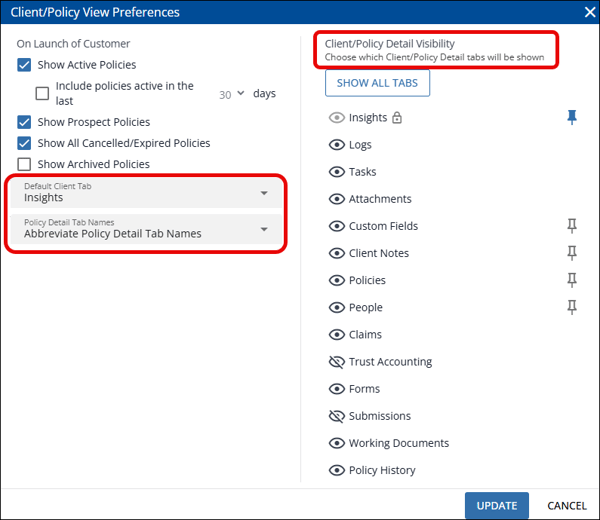This screenshot has width=600, height=520.
Task: Open Policy Detail Tab Names dropdown
Action: [x=146, y=229]
